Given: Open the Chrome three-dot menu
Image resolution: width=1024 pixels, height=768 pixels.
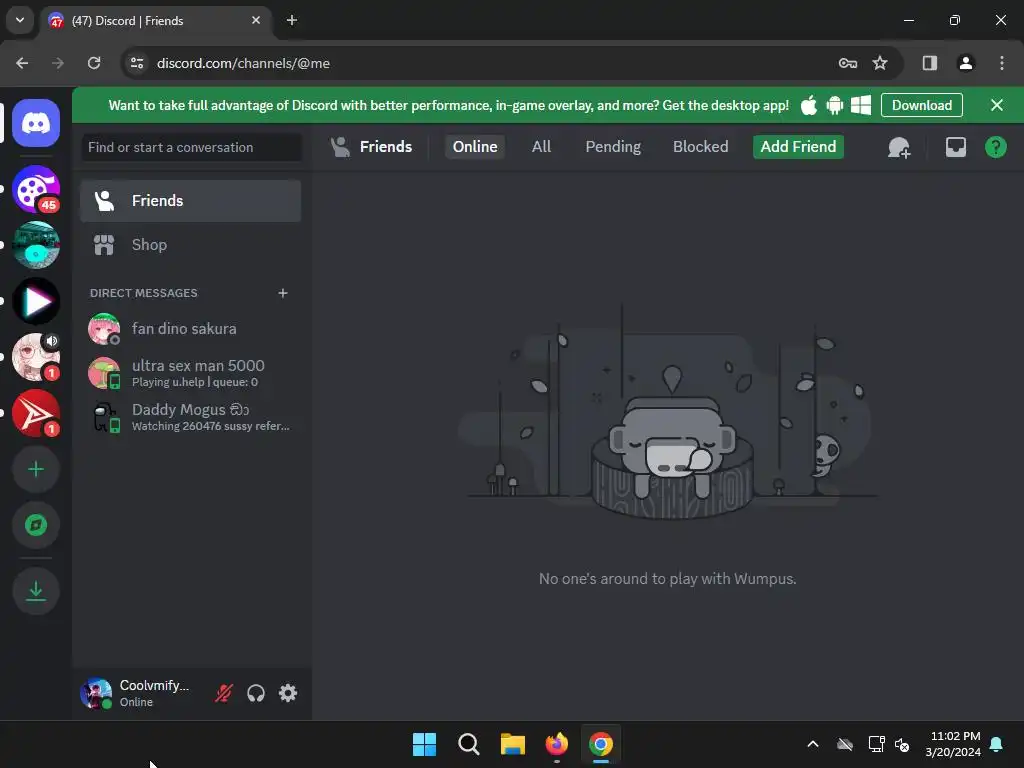Looking at the screenshot, I should pyautogui.click(x=1002, y=63).
